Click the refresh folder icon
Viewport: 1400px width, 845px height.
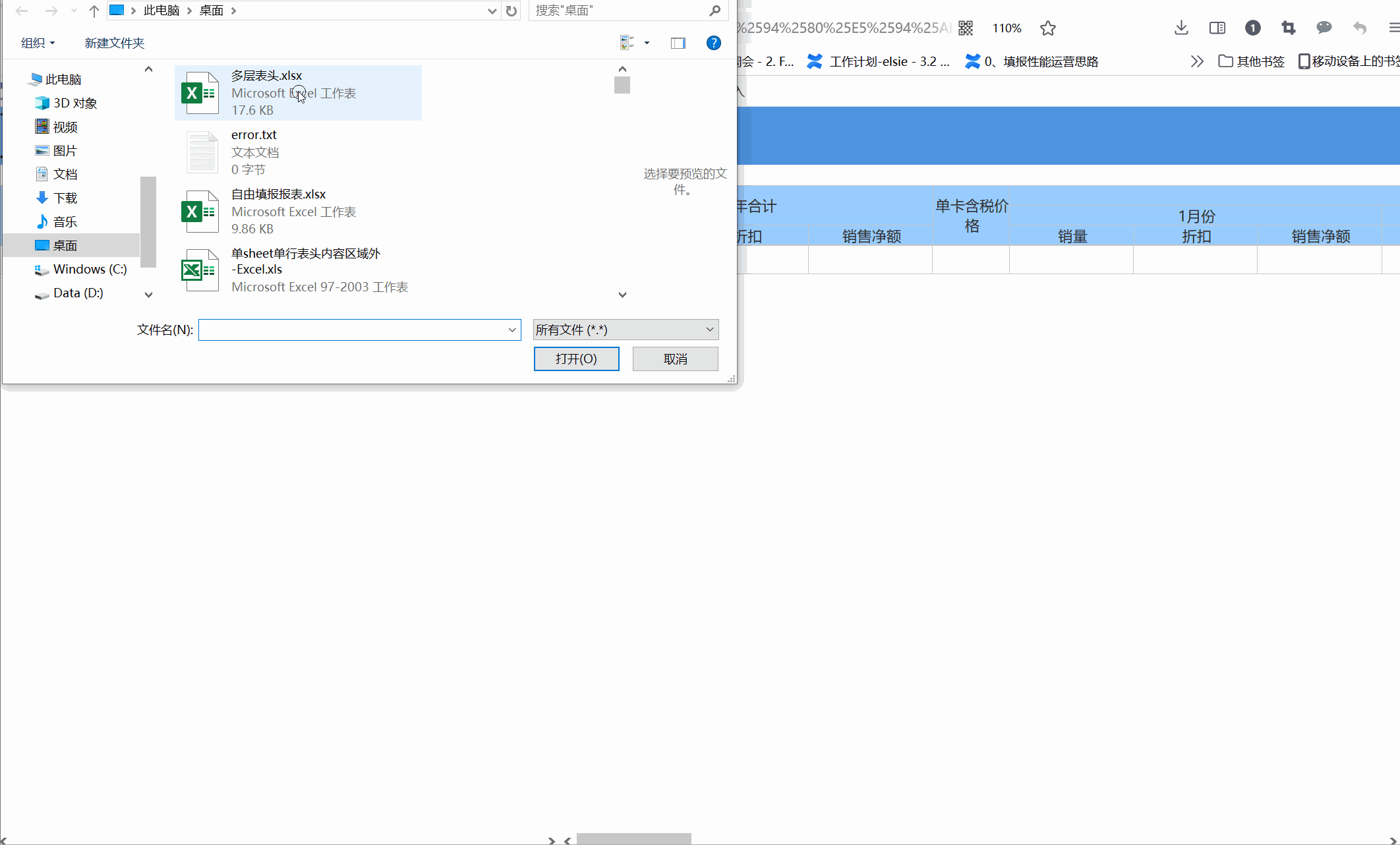511,11
